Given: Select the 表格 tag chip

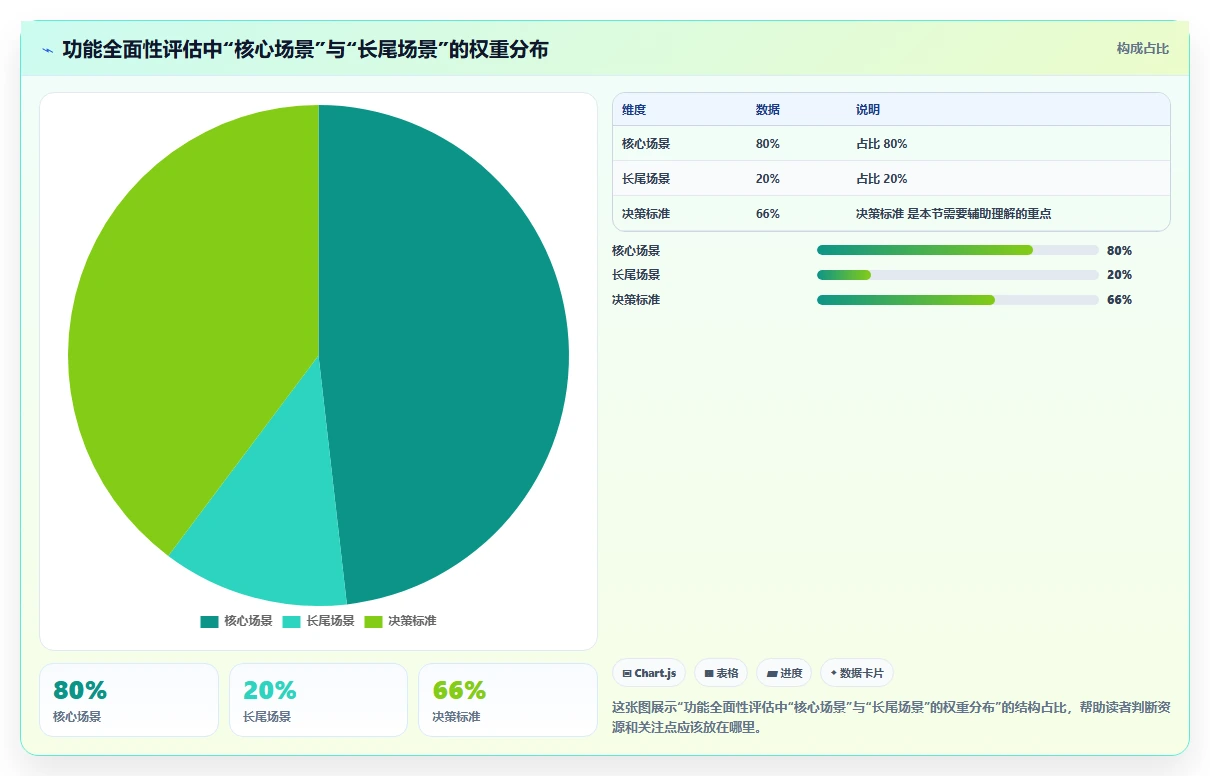Looking at the screenshot, I should point(721,673).
